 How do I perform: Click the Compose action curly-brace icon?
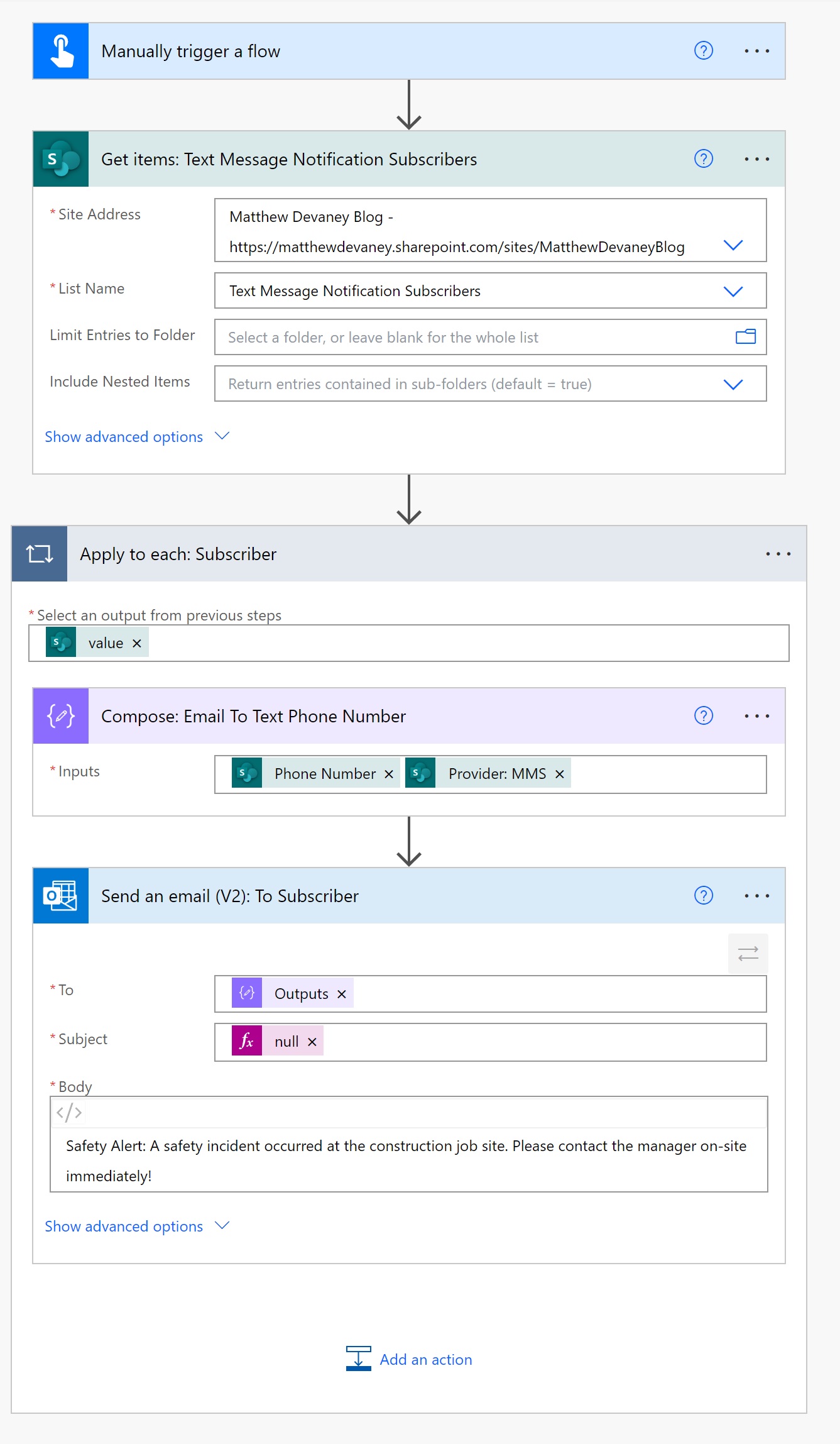61,716
